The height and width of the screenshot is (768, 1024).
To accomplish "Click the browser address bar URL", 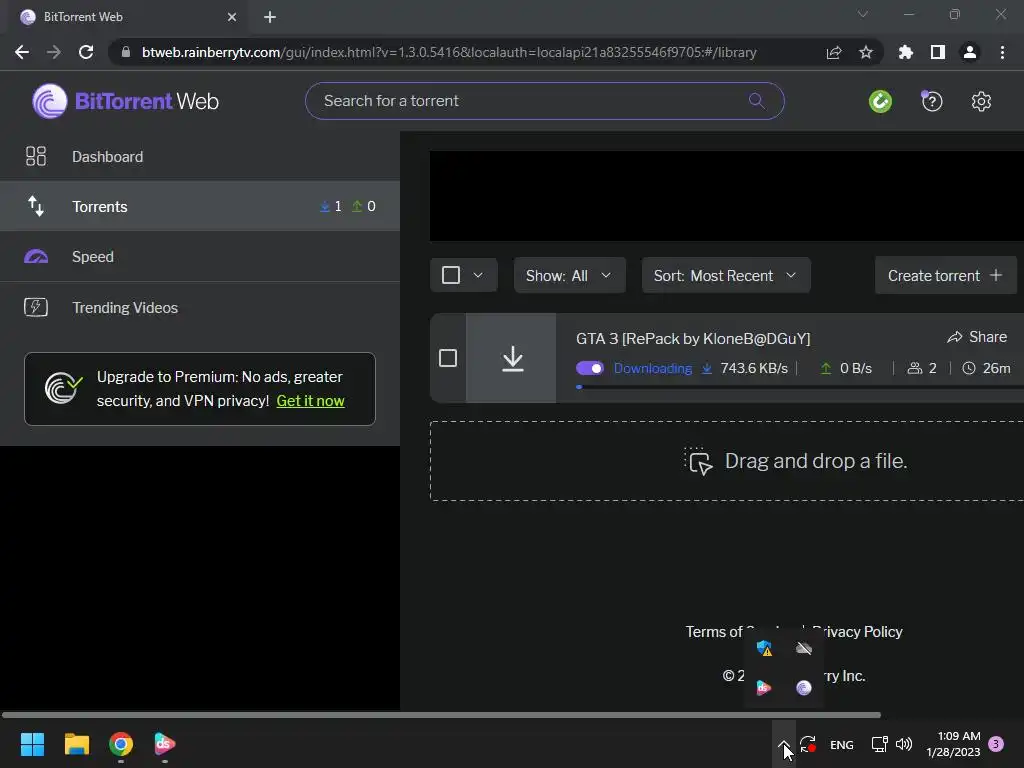I will pyautogui.click(x=449, y=52).
